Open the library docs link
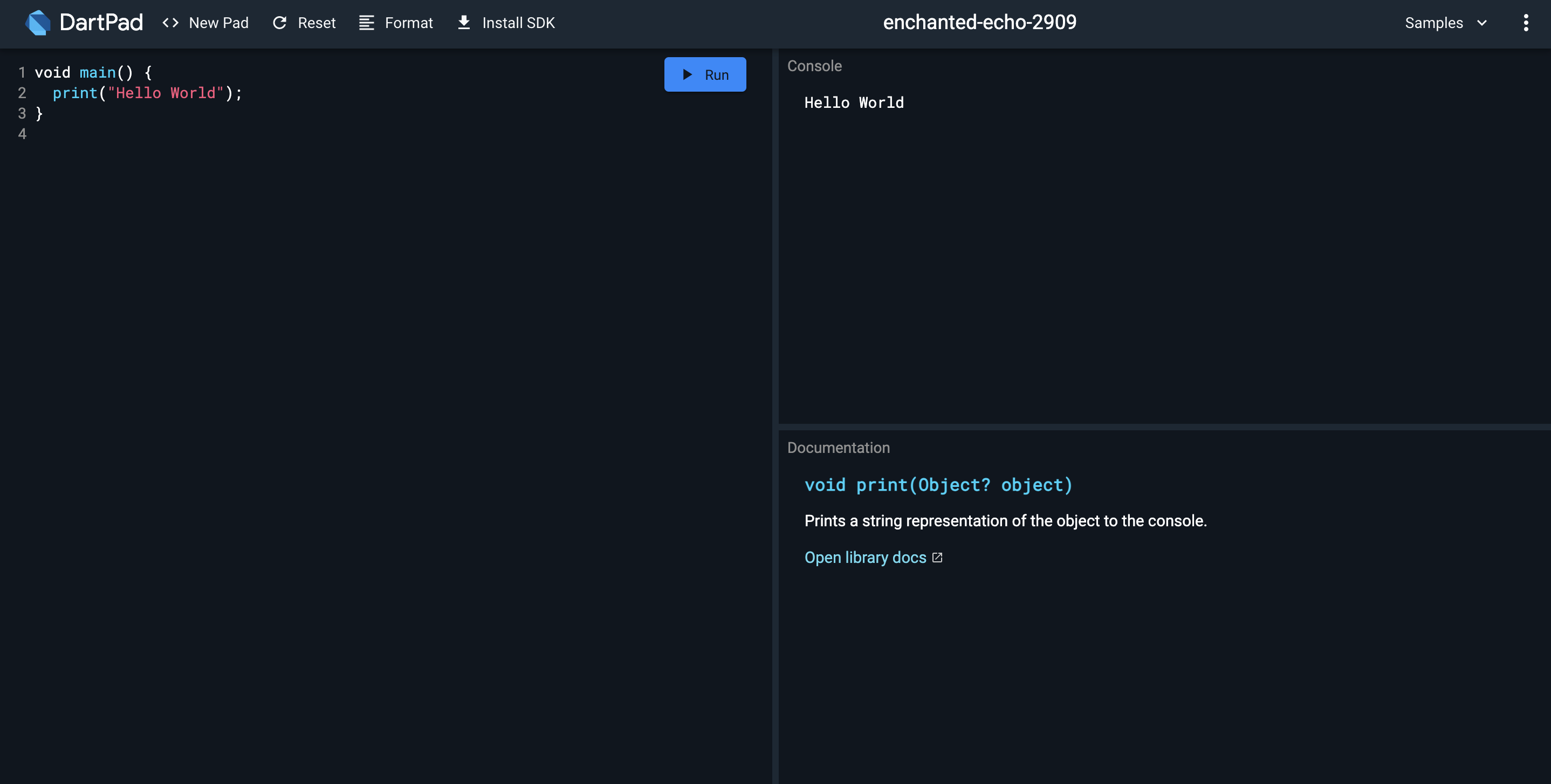 (x=864, y=558)
